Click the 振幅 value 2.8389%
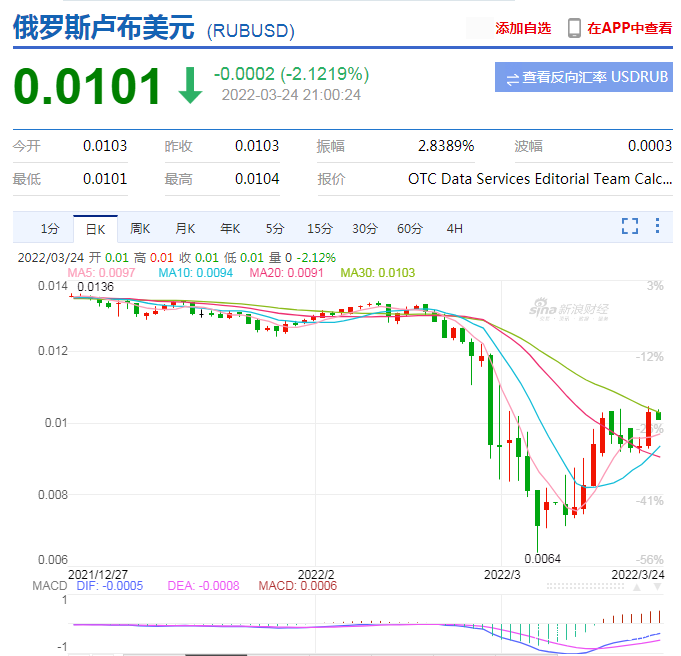 coord(446,146)
